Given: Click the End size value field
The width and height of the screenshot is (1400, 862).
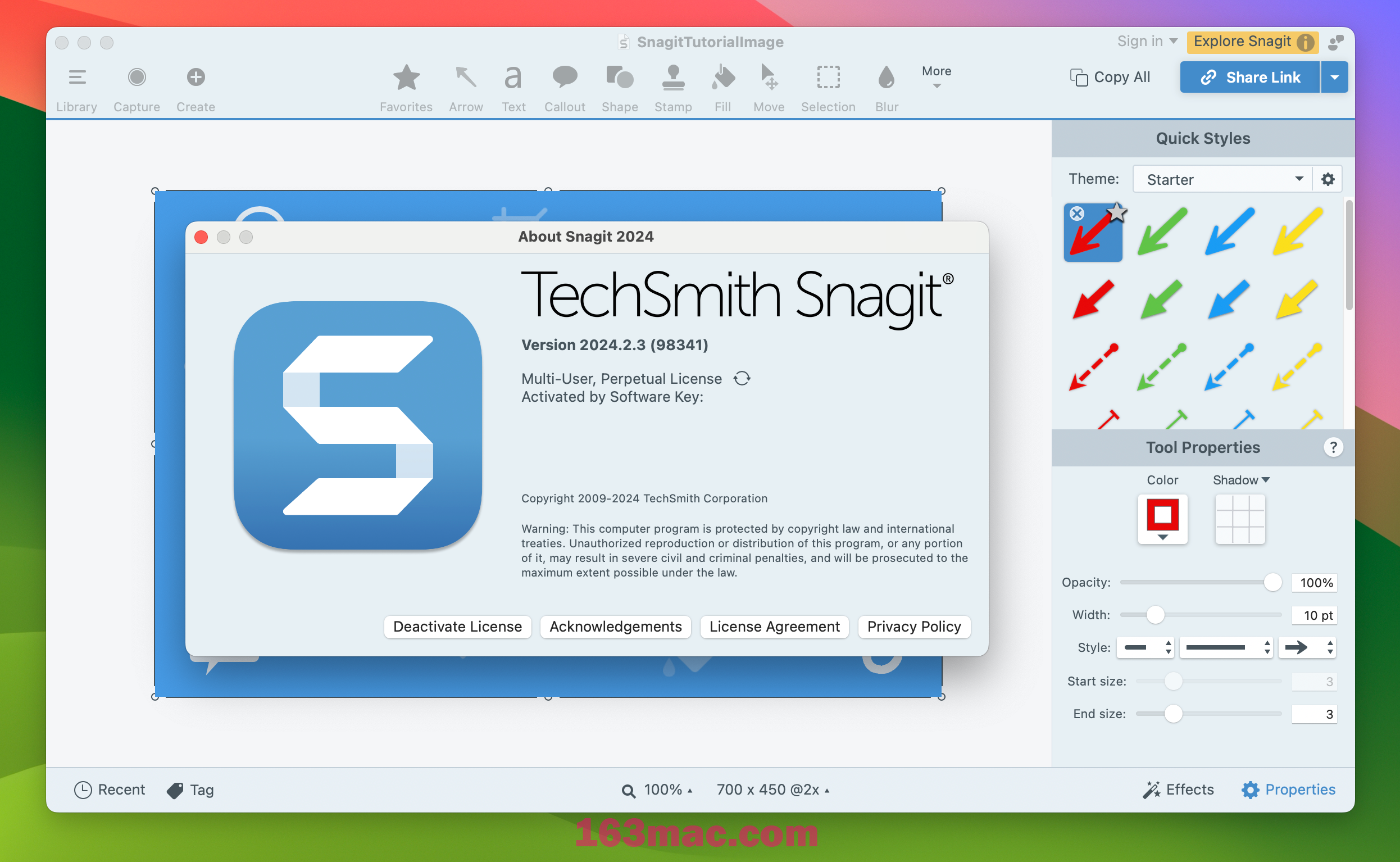Looking at the screenshot, I should (1314, 713).
